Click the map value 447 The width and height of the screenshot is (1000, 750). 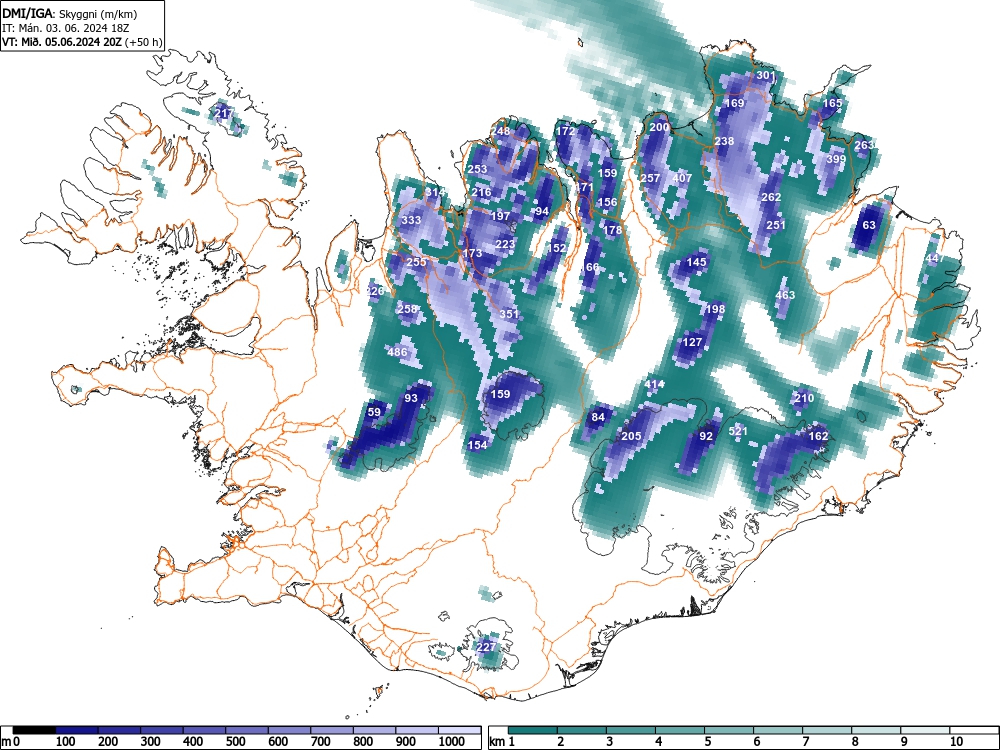(x=936, y=258)
